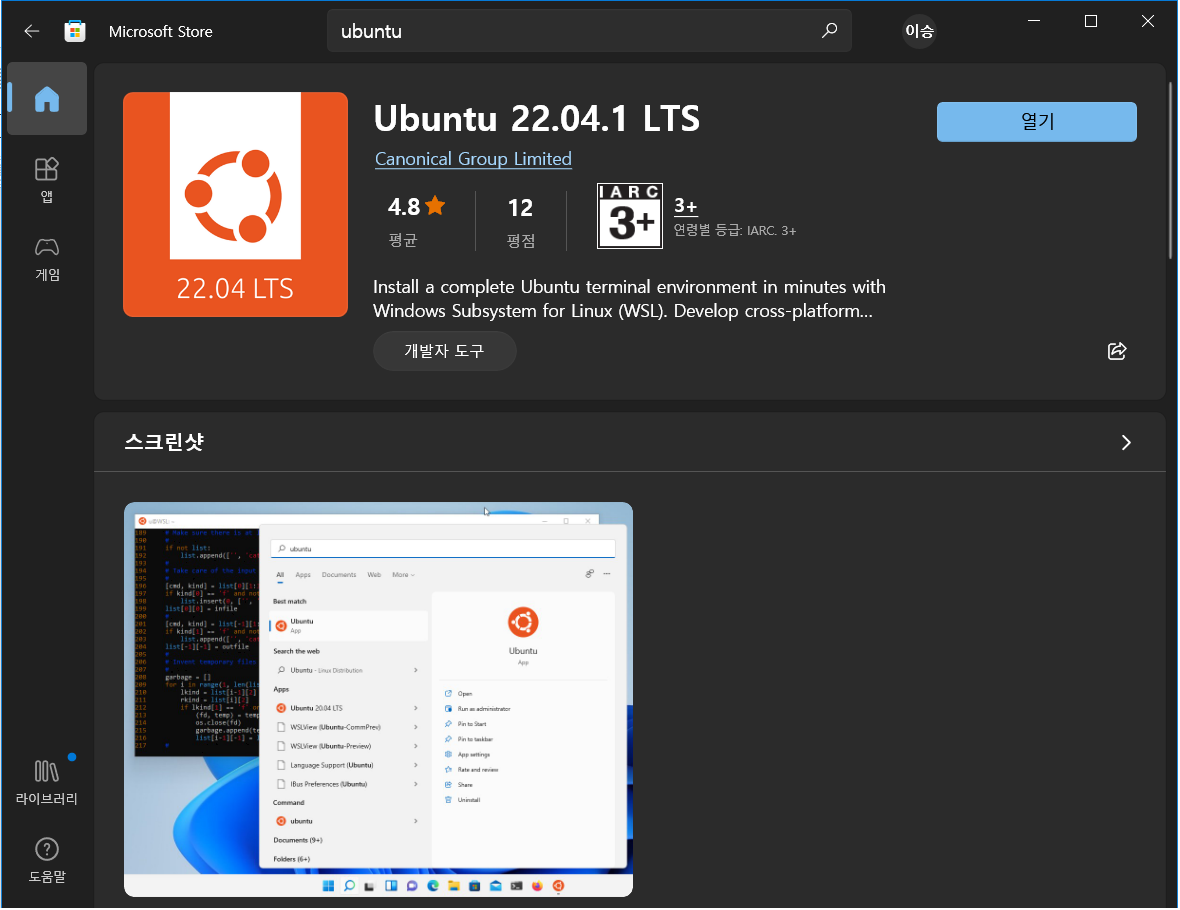Click the IARC 3+ rating badge
Screen dimensions: 1180x910
629,216
